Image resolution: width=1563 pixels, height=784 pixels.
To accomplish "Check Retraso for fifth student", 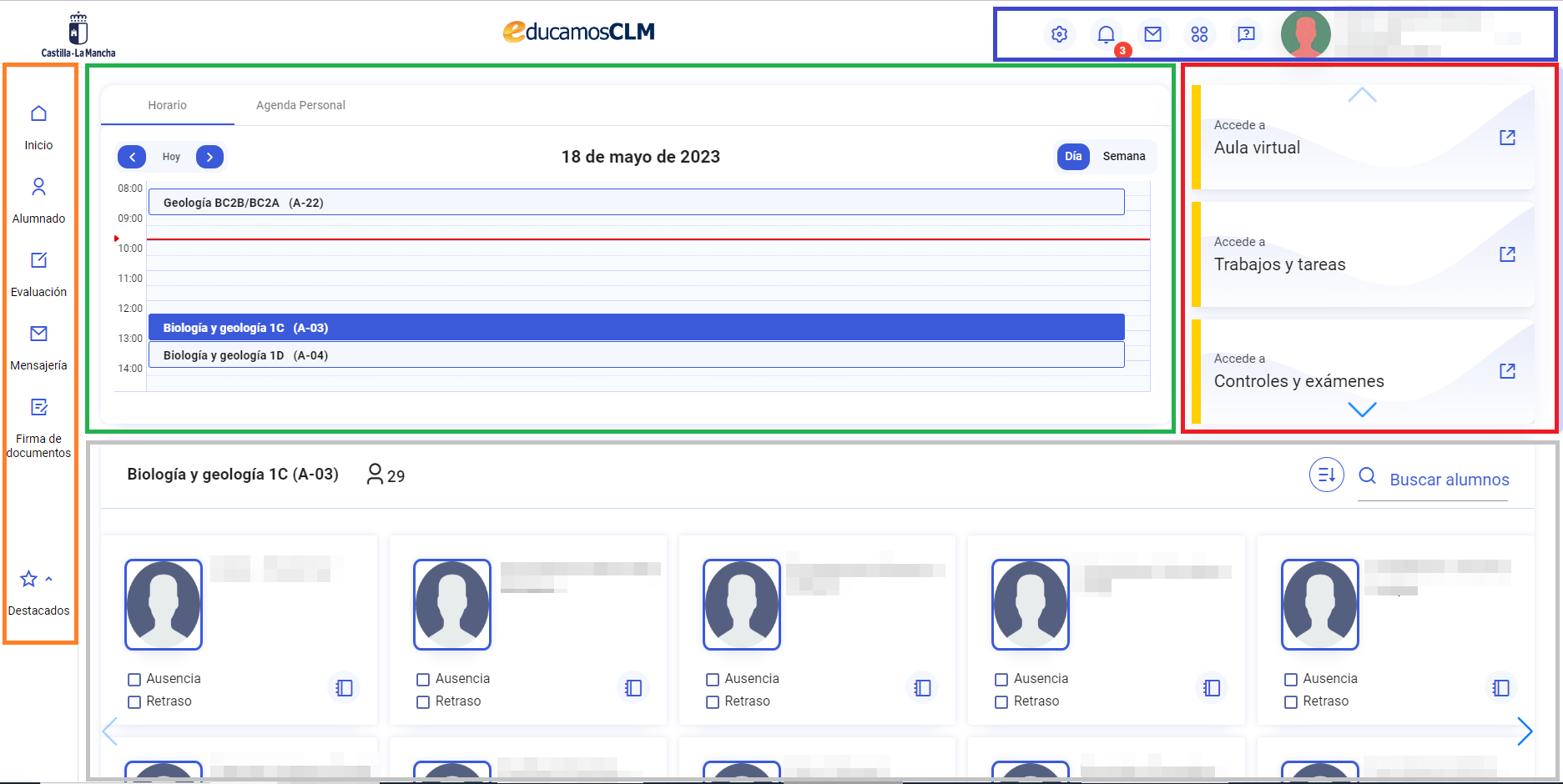I will click(x=1291, y=702).
